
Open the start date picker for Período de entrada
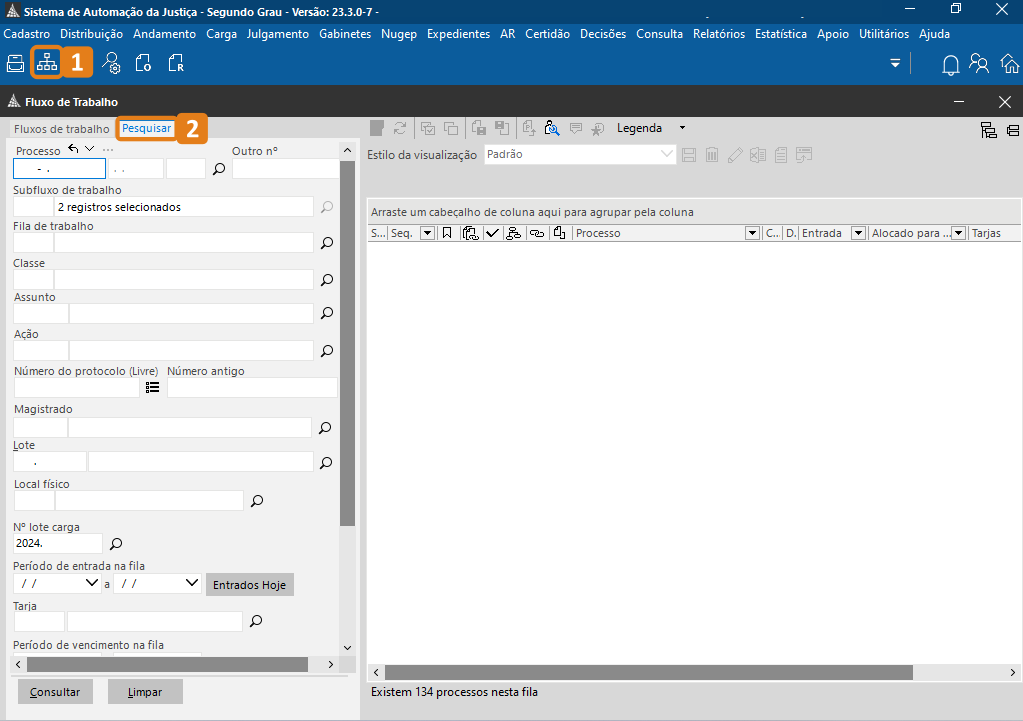pos(92,583)
